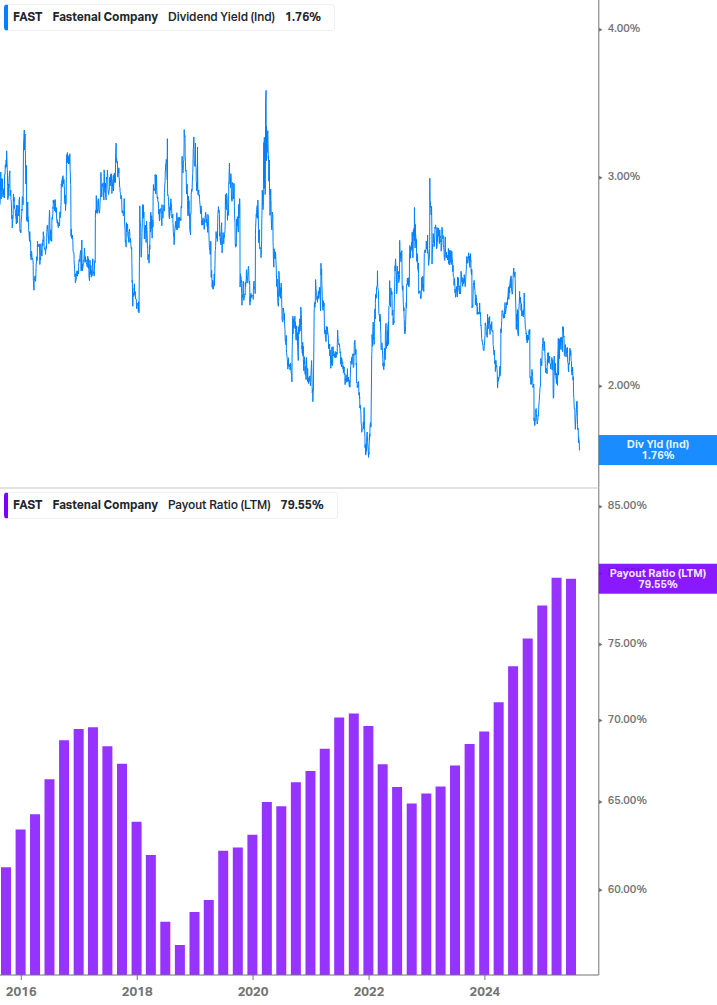Click the blue Div Yld (Ind) 1.76% value tag

(657, 450)
